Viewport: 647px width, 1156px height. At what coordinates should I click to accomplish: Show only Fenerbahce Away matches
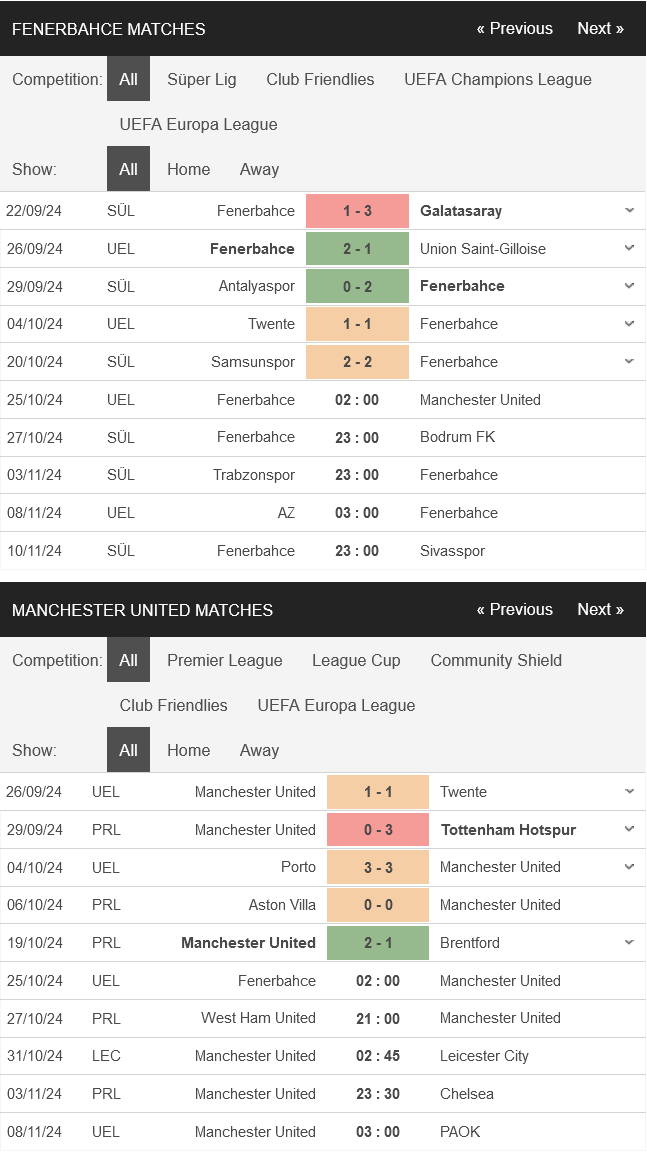click(259, 170)
